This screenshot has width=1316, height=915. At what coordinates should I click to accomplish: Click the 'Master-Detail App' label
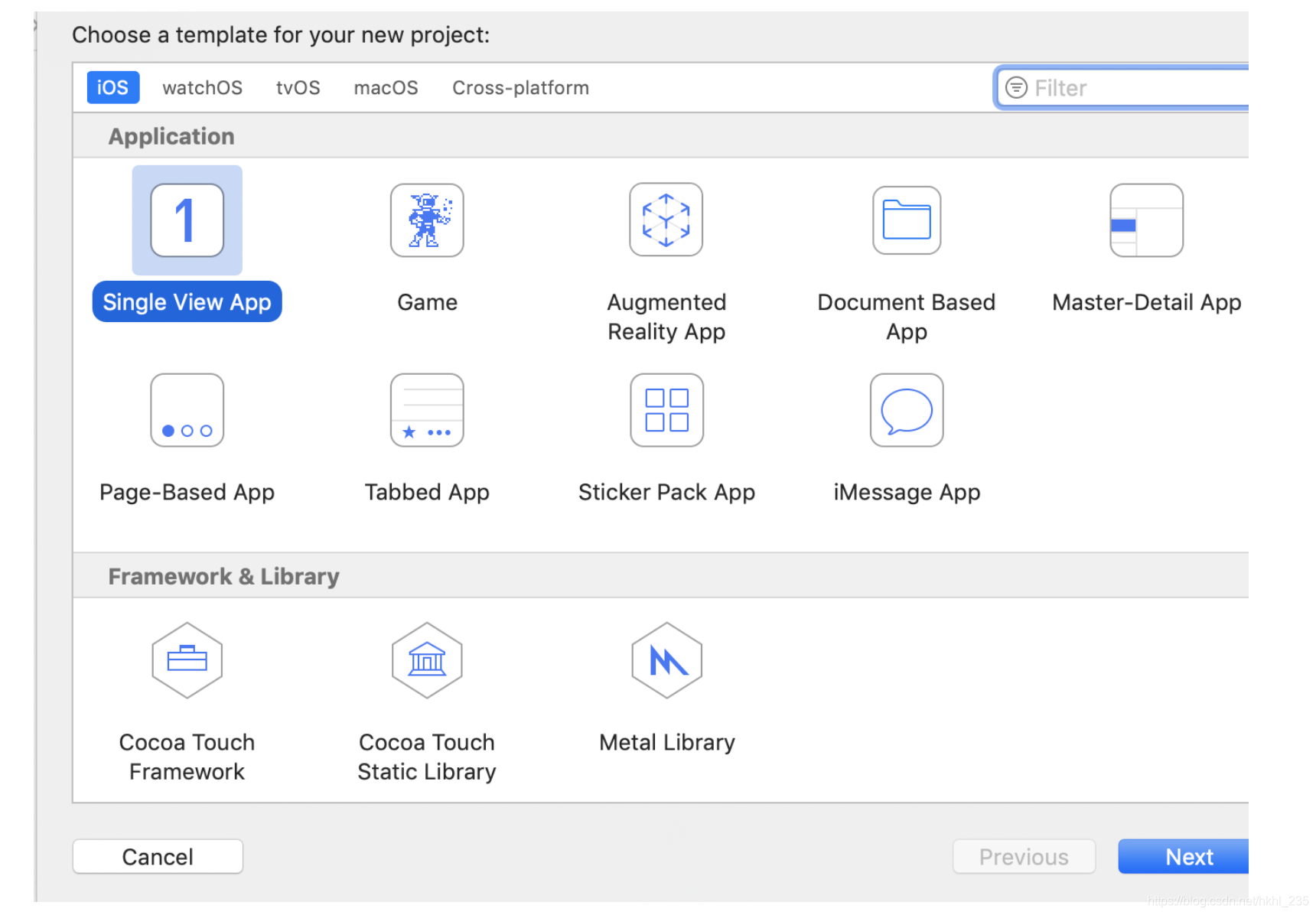1146,302
